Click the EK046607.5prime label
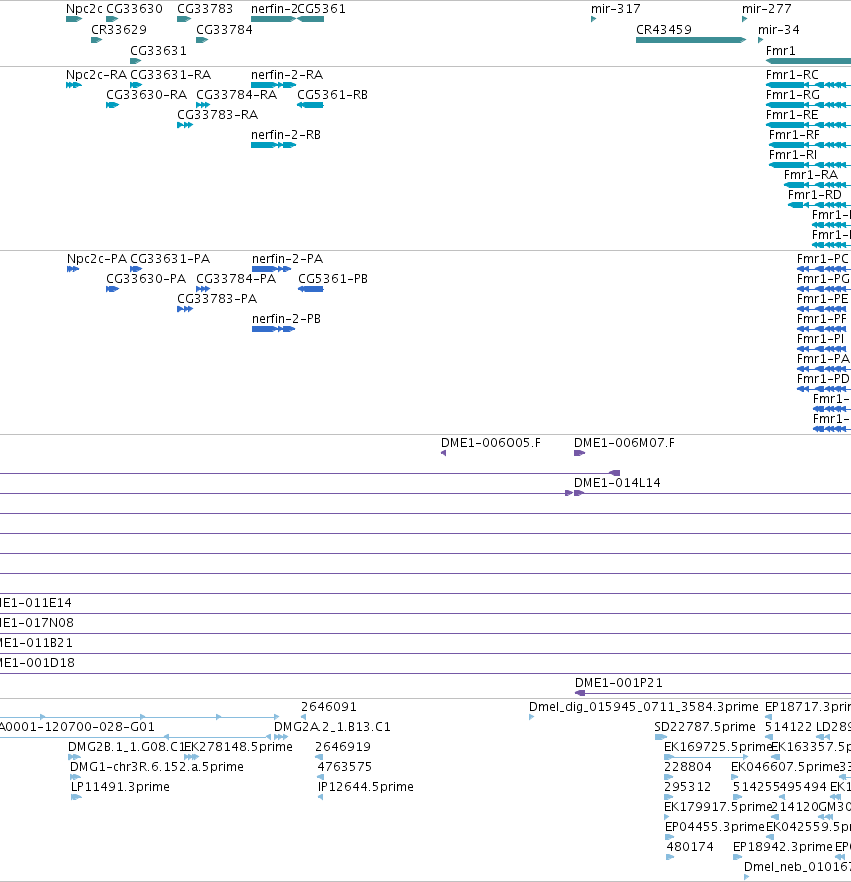The image size is (851, 882). 785,767
